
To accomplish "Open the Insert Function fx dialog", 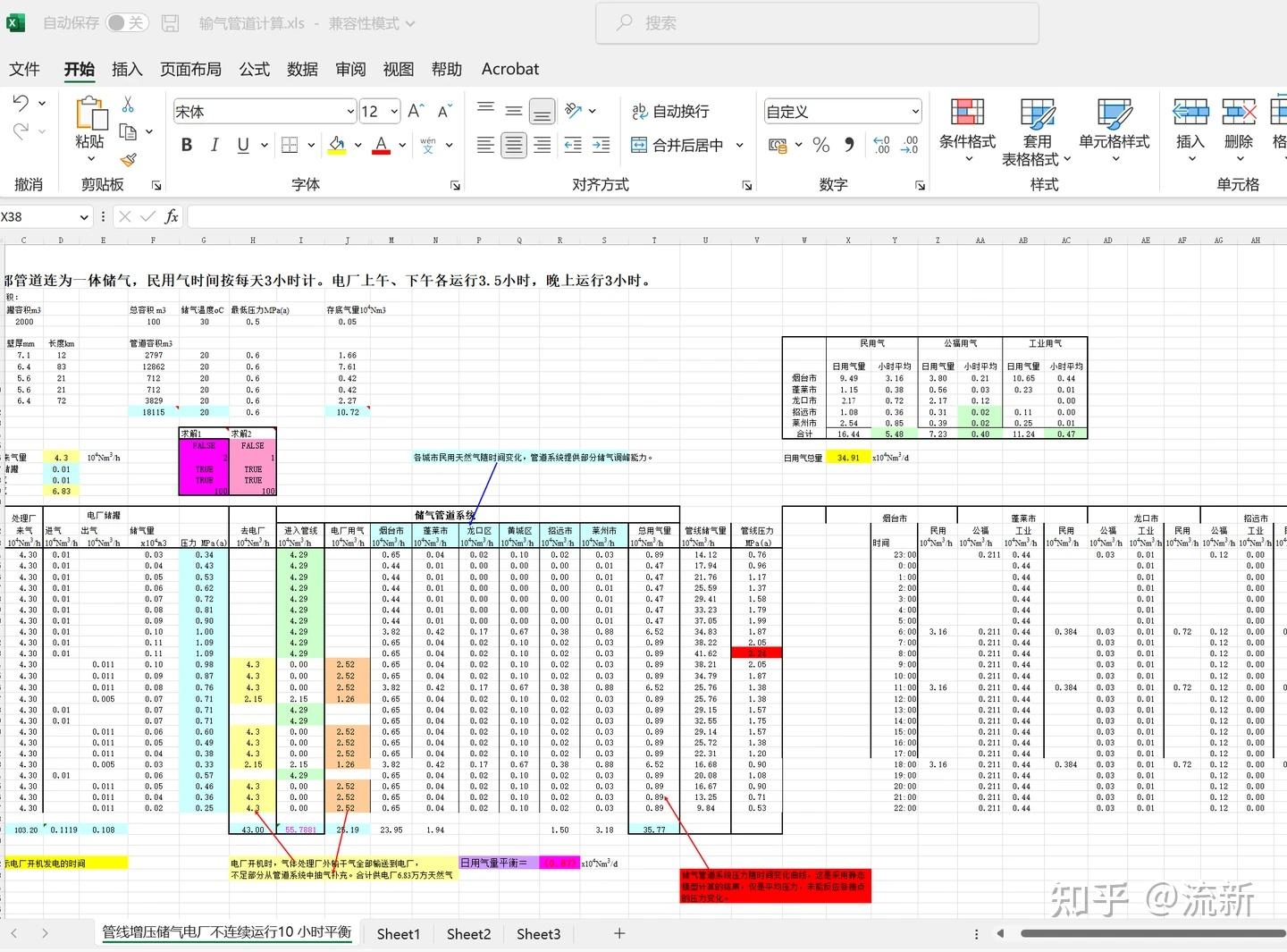I will [x=172, y=216].
